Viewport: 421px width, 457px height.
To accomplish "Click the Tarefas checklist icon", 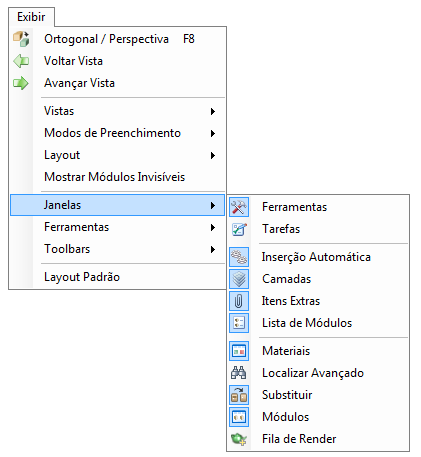I will [239, 229].
